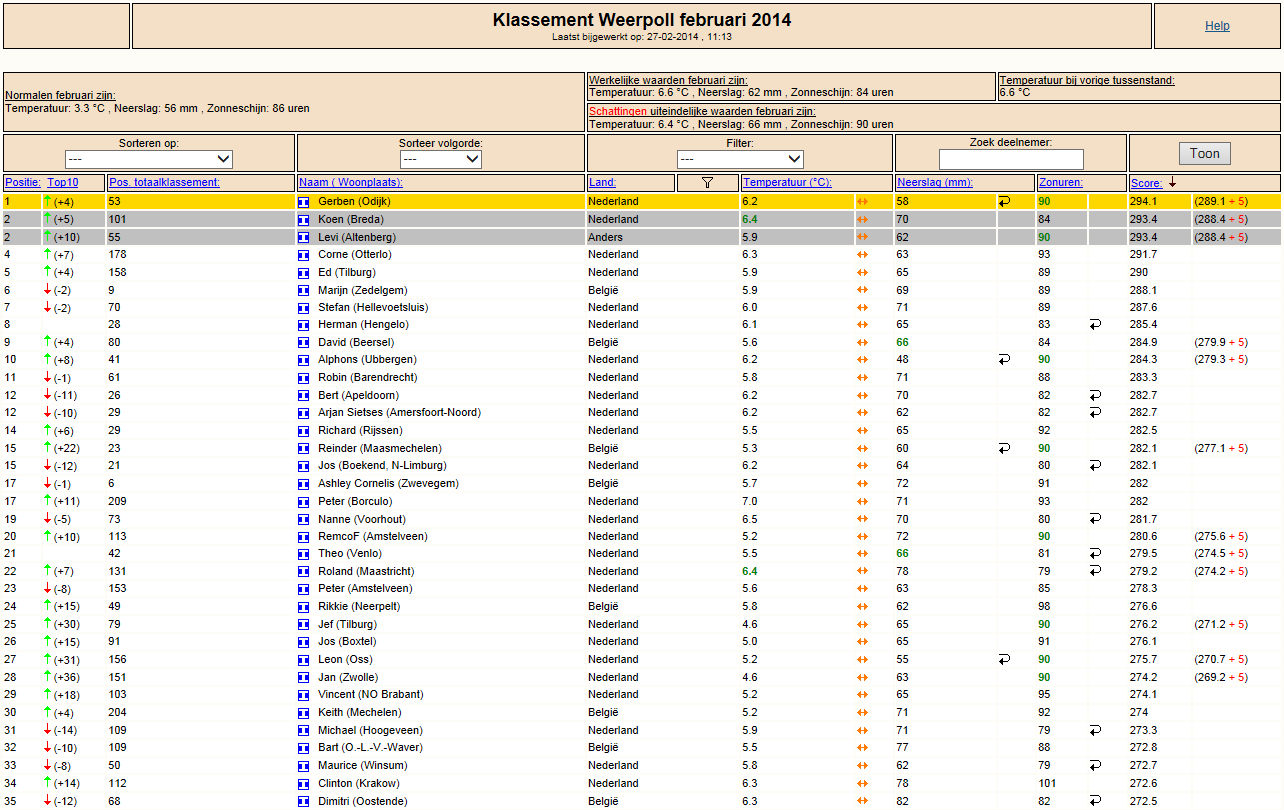Sort by Neerslag (mm) column header
This screenshot has height=810, width=1284.
(935, 183)
